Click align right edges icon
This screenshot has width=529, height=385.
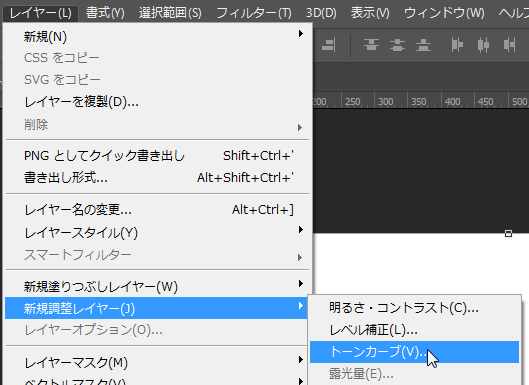tap(329, 45)
